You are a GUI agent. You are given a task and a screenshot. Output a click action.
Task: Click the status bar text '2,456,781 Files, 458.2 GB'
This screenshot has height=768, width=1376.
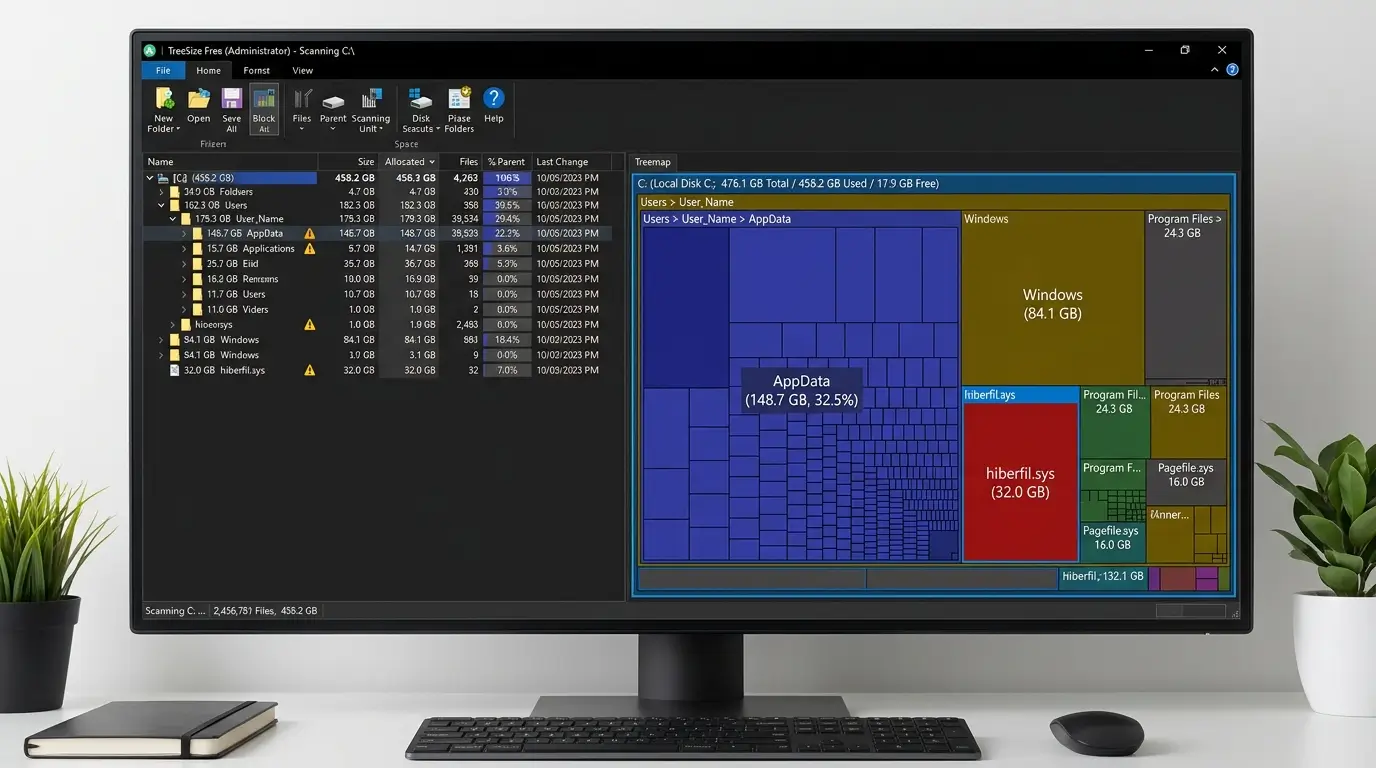[265, 611]
